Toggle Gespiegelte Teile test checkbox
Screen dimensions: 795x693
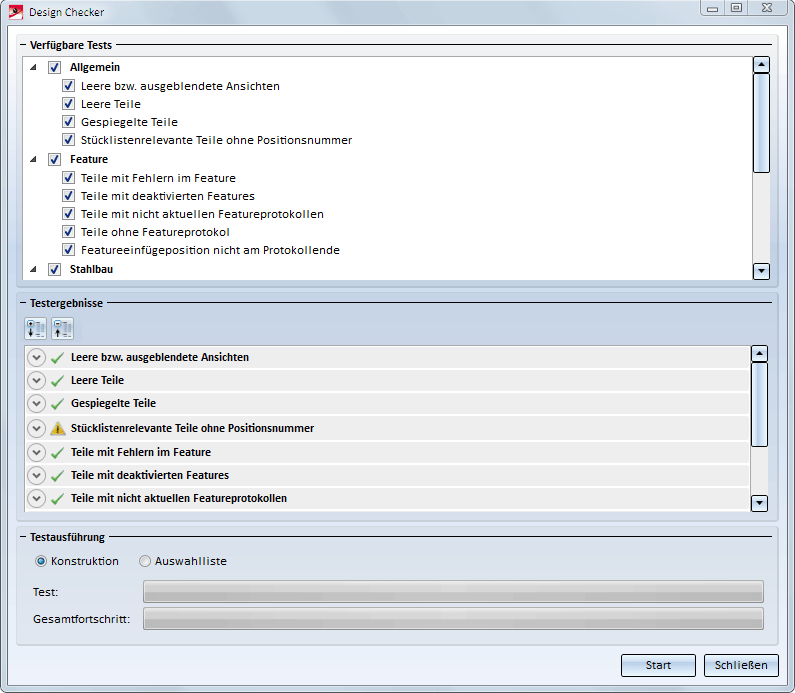point(68,122)
